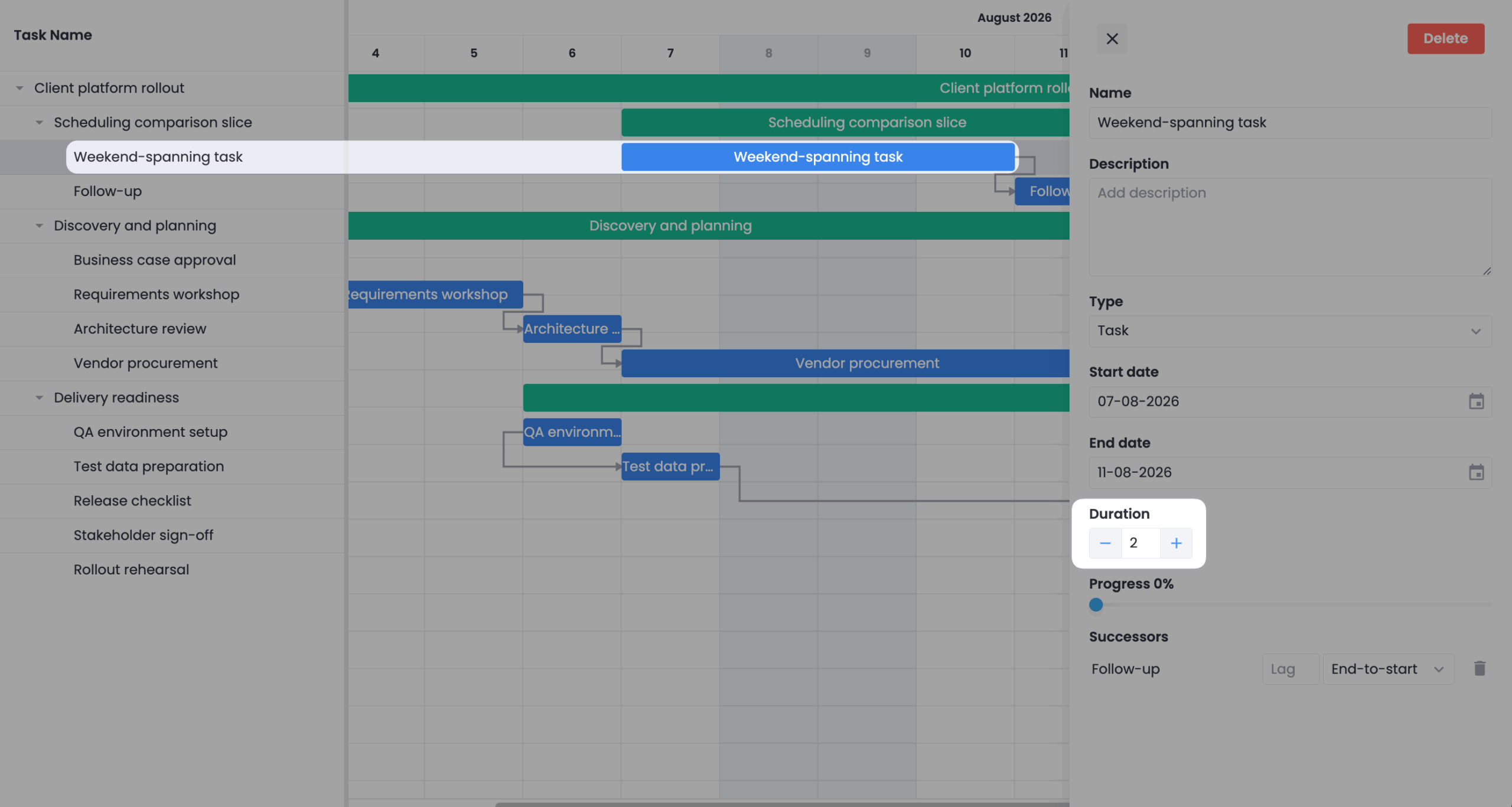Collapse the Scheduling comparison slice group
The height and width of the screenshot is (807, 1512).
(x=39, y=122)
